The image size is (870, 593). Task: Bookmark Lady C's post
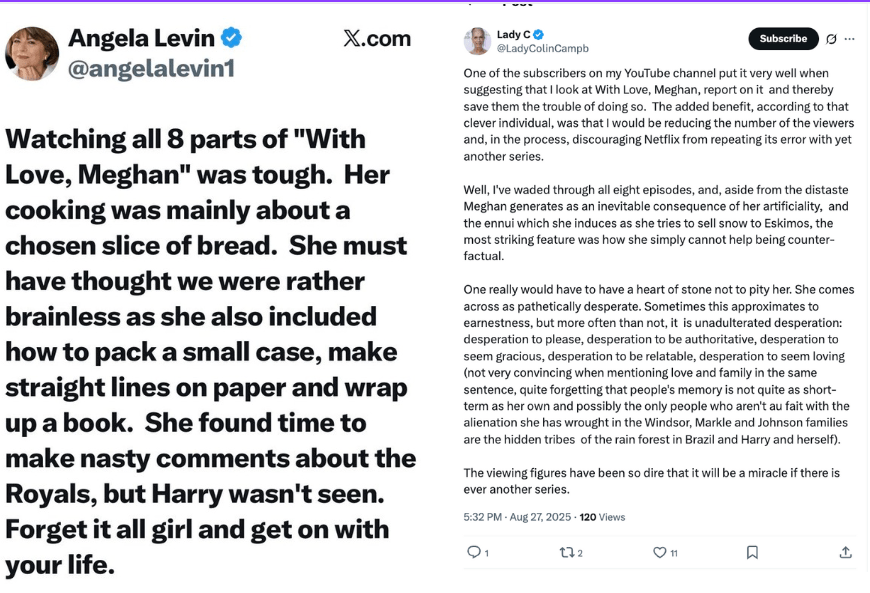point(752,552)
